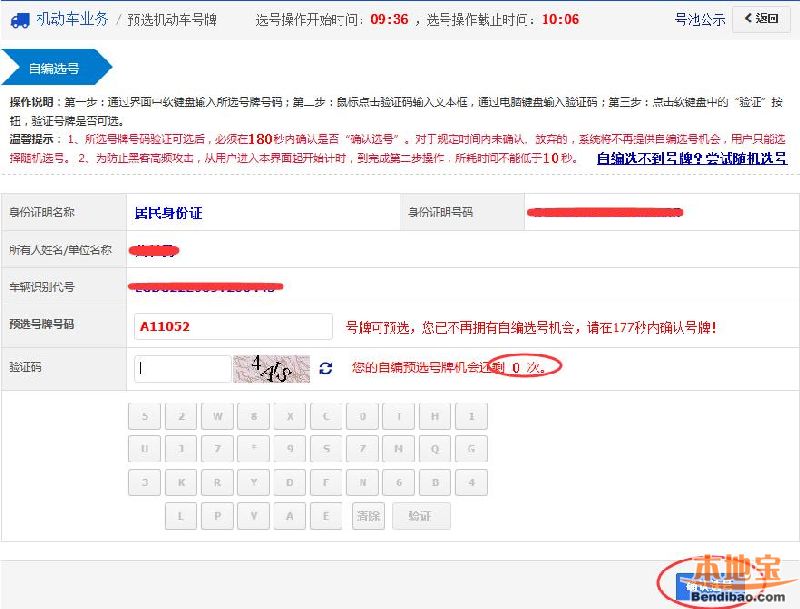Image resolution: width=800 pixels, height=609 pixels.
Task: Click the 机动车业务 breadcrumb link
Action: point(72,19)
